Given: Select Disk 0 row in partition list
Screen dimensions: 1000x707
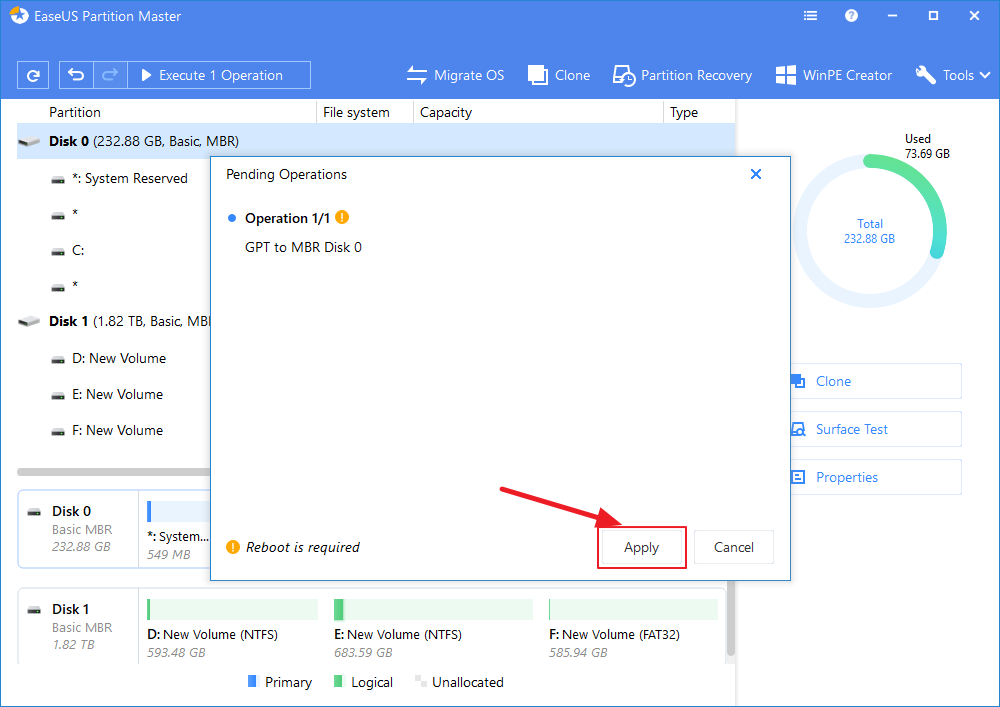Looking at the screenshot, I should (x=144, y=142).
